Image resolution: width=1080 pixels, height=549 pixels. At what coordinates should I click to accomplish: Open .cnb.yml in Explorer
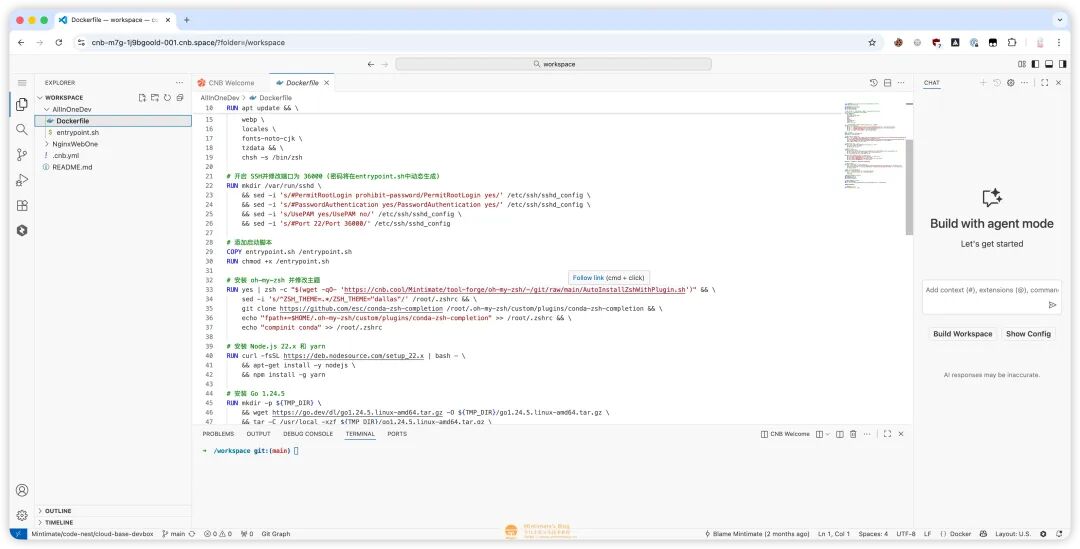(x=65, y=156)
